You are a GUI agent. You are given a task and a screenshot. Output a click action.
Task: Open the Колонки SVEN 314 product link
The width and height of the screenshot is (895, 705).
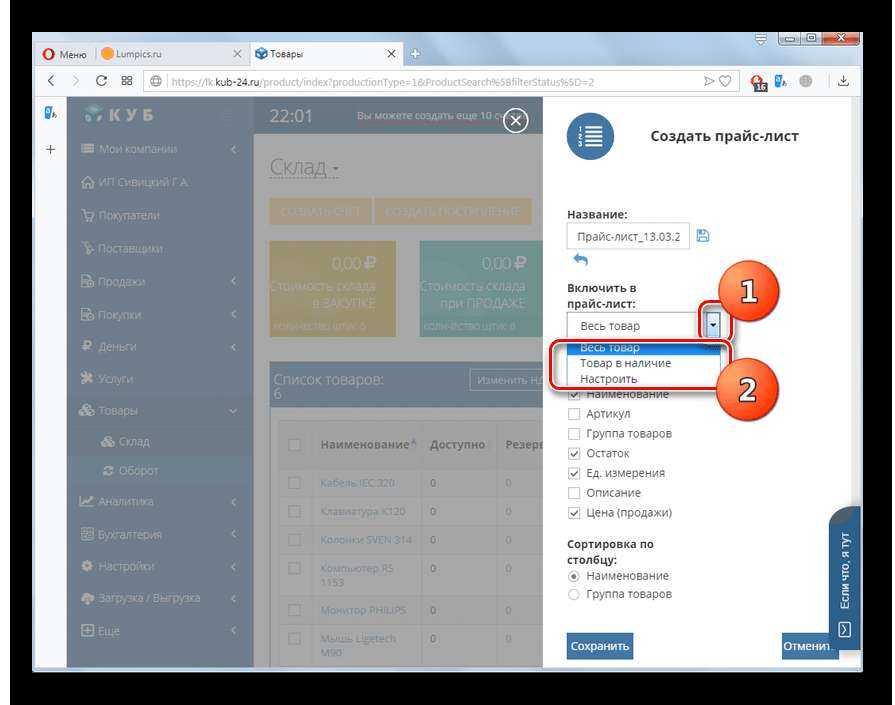pos(366,539)
